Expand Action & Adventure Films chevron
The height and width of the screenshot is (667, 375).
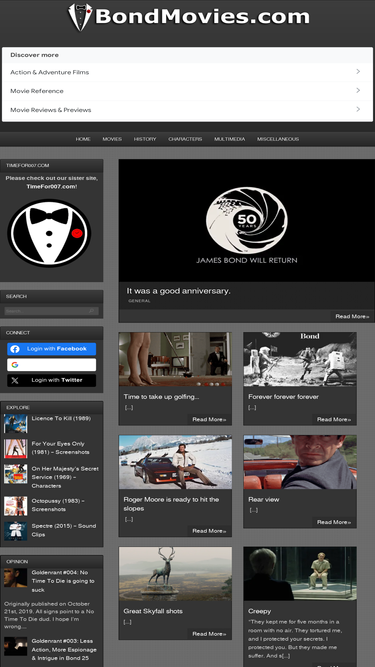coord(358,71)
